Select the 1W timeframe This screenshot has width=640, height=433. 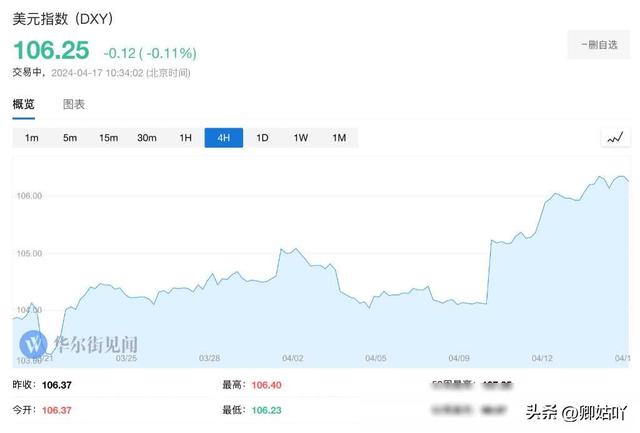[x=301, y=138]
